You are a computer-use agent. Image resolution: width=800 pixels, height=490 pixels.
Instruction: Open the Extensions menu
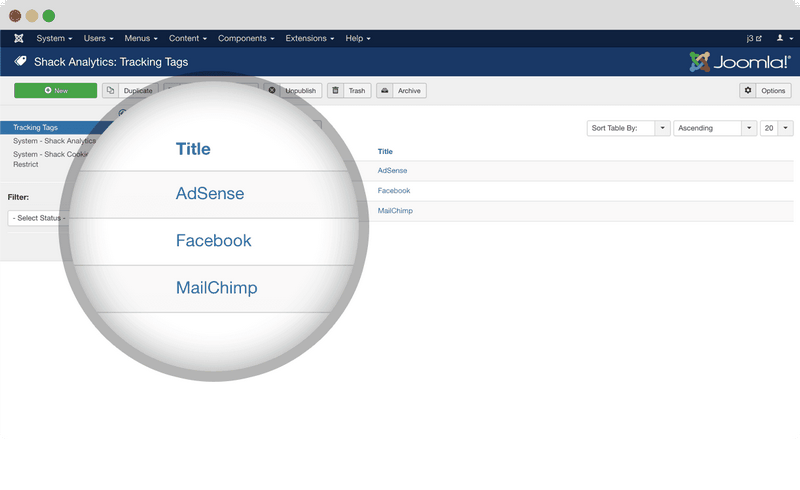[x=309, y=38]
